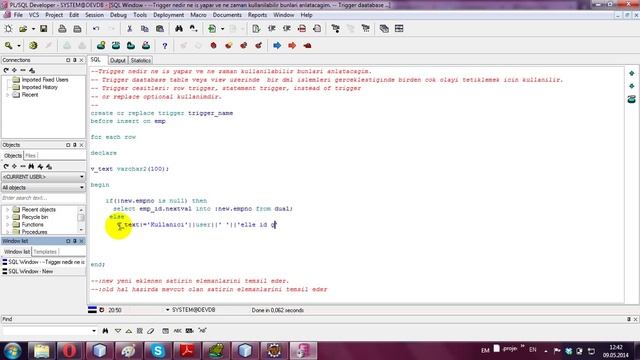The width and height of the screenshot is (640, 360).
Task: Create a new file with New icon
Action: [x=8, y=29]
